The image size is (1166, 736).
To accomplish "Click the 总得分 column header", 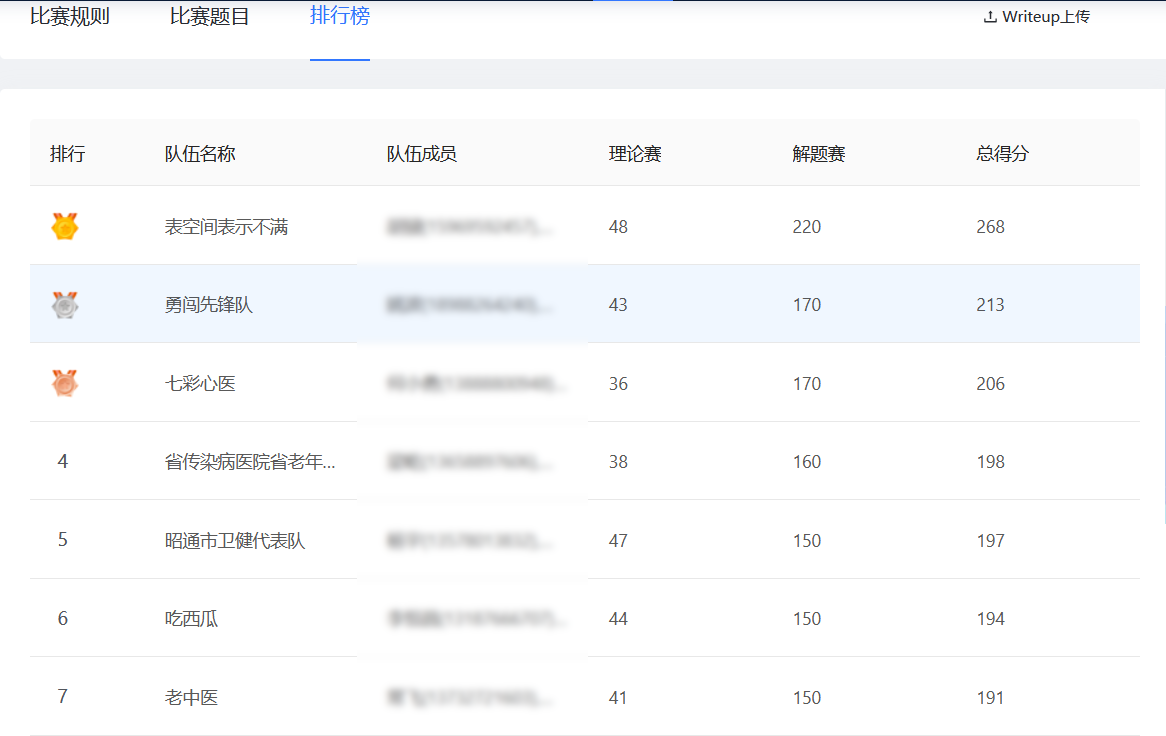I will tap(1002, 154).
